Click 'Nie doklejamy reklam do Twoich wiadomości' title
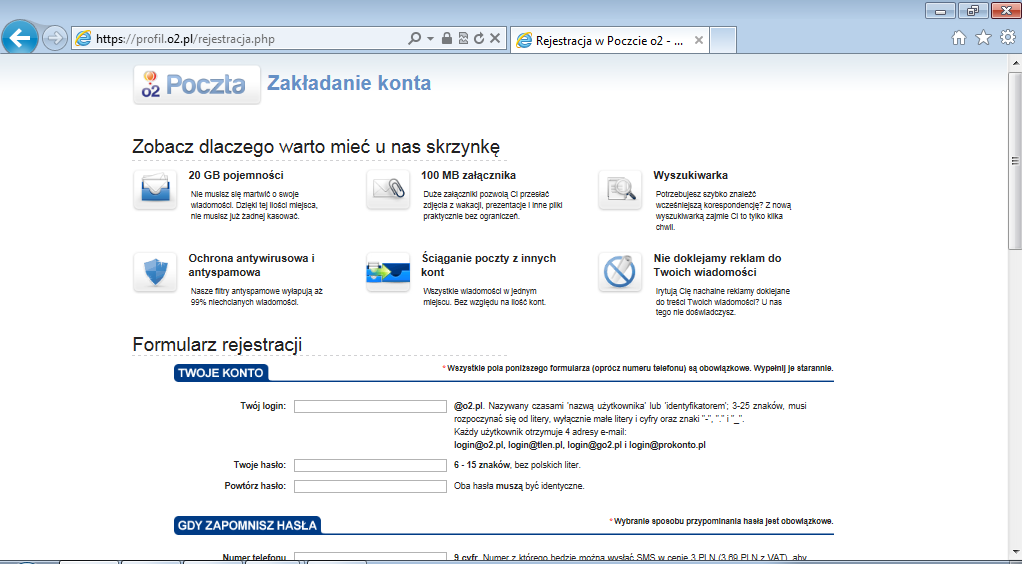Viewport: 1022px width, 564px height. pyautogui.click(x=718, y=265)
